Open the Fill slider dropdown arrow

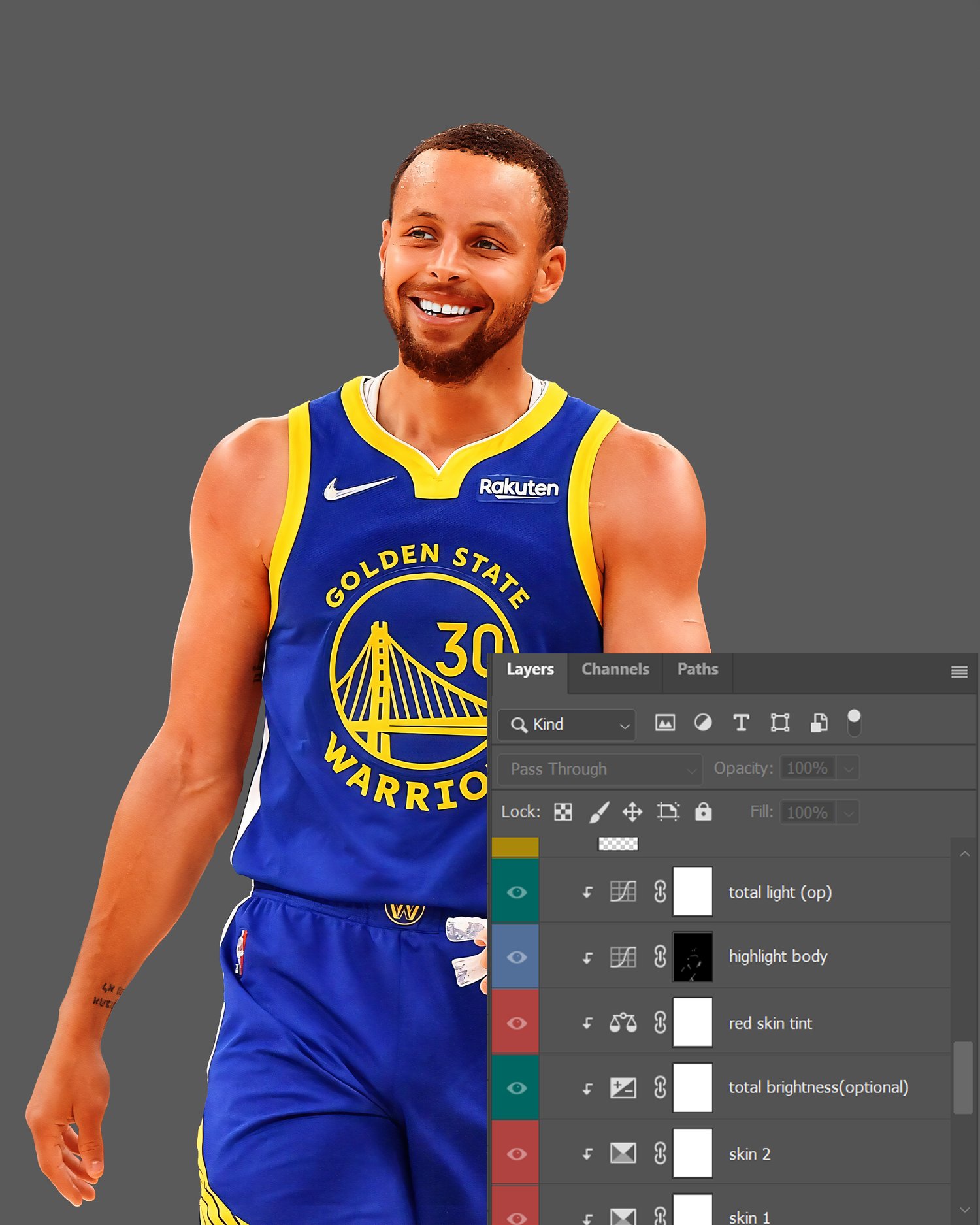pos(848,813)
